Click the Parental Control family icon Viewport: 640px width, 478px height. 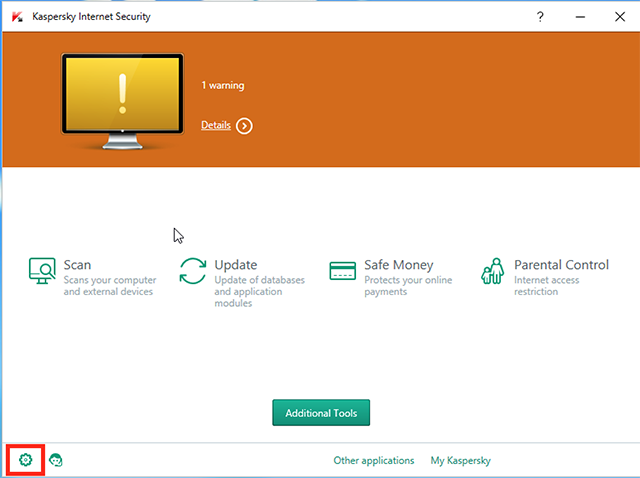click(x=492, y=271)
